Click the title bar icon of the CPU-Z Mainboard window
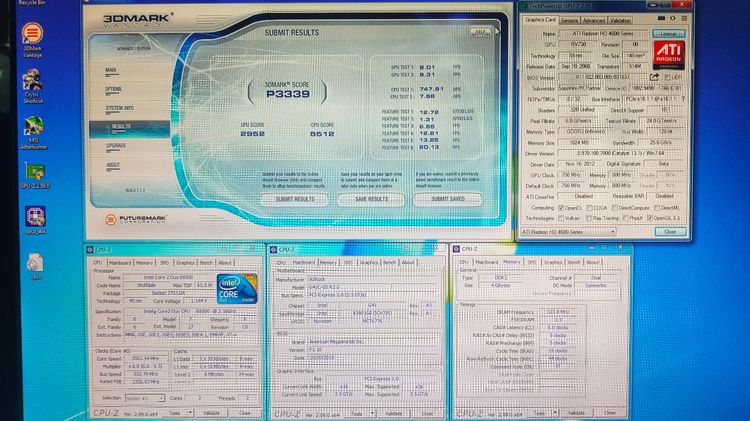This screenshot has height=421, width=750. point(273,249)
